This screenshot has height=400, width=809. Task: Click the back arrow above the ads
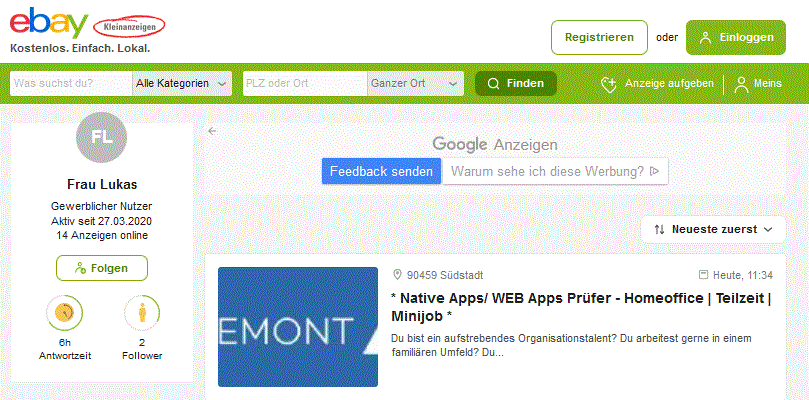pyautogui.click(x=212, y=131)
